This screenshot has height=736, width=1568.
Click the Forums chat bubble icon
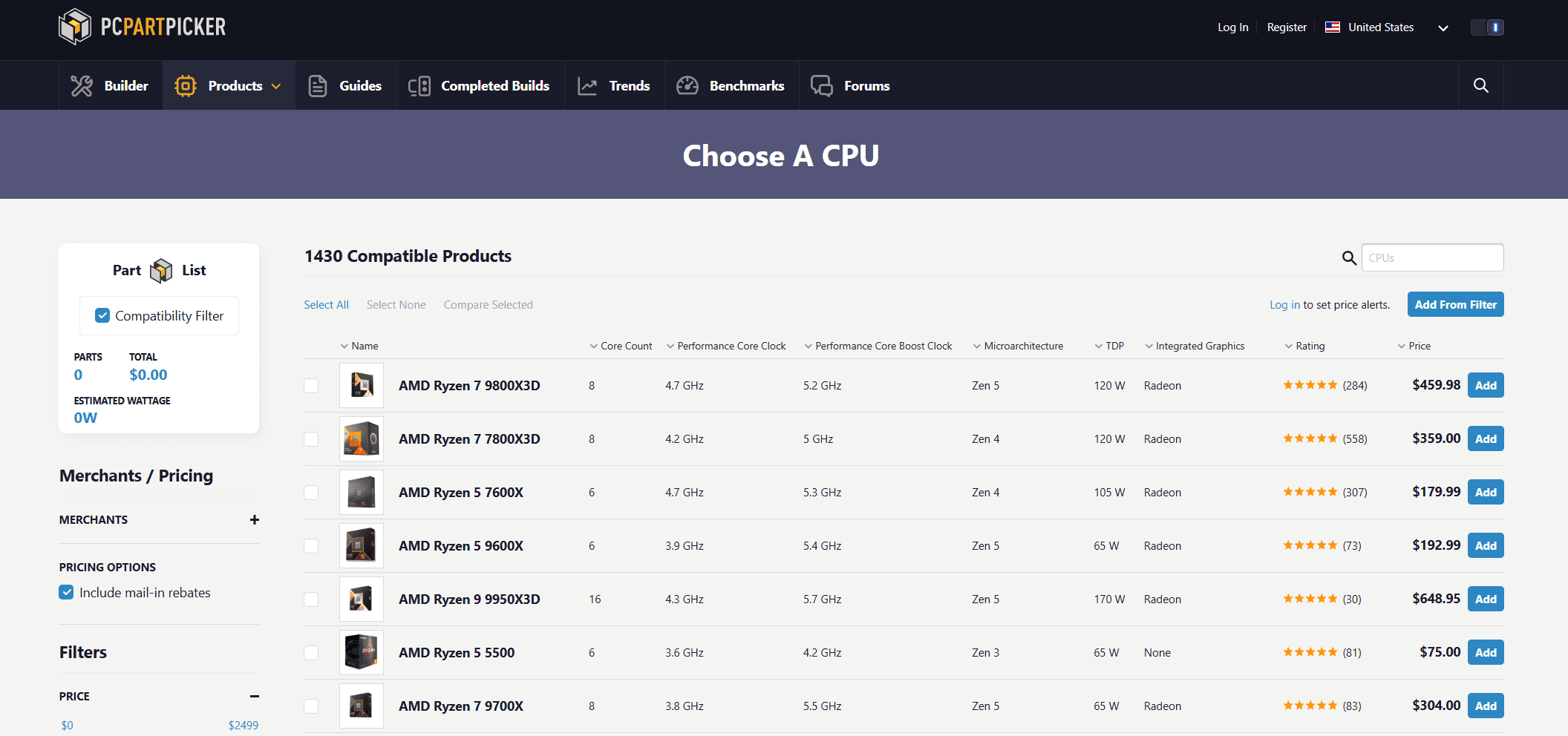coord(822,86)
